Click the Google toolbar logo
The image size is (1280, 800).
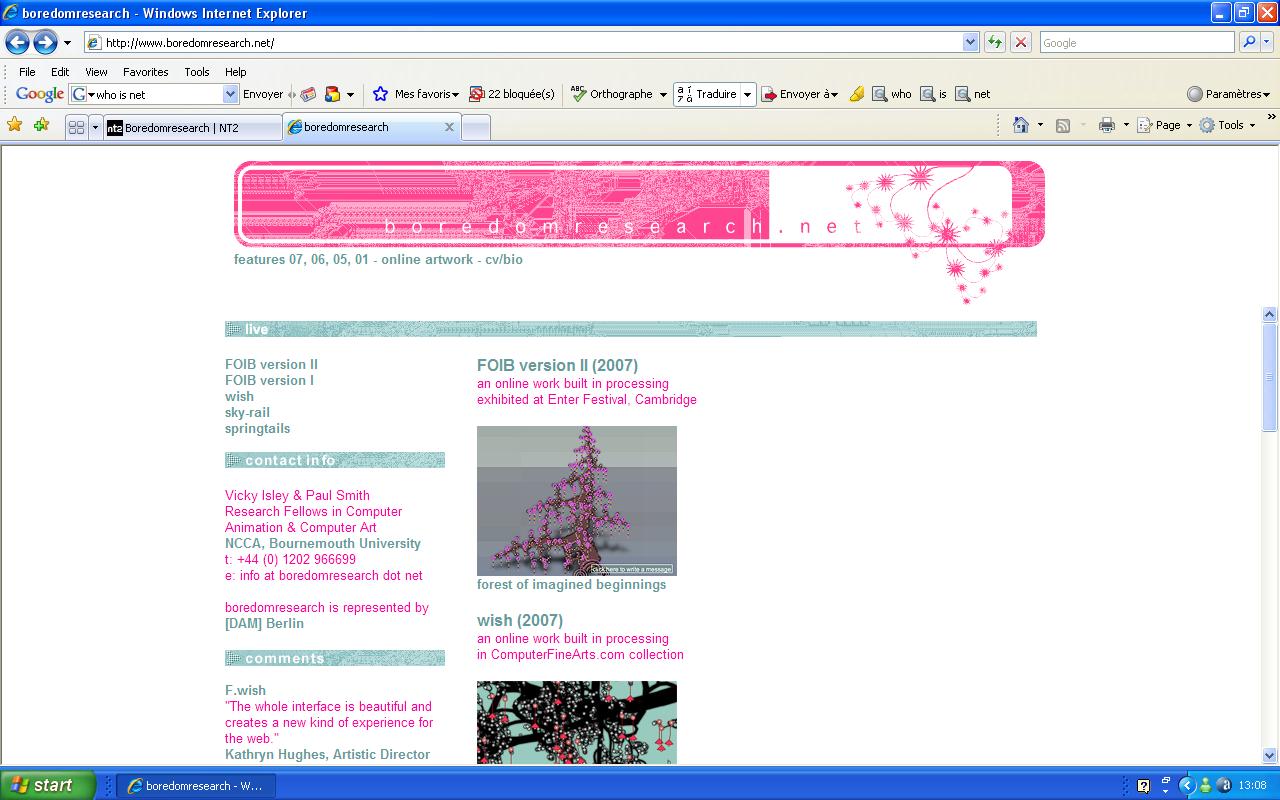point(40,94)
